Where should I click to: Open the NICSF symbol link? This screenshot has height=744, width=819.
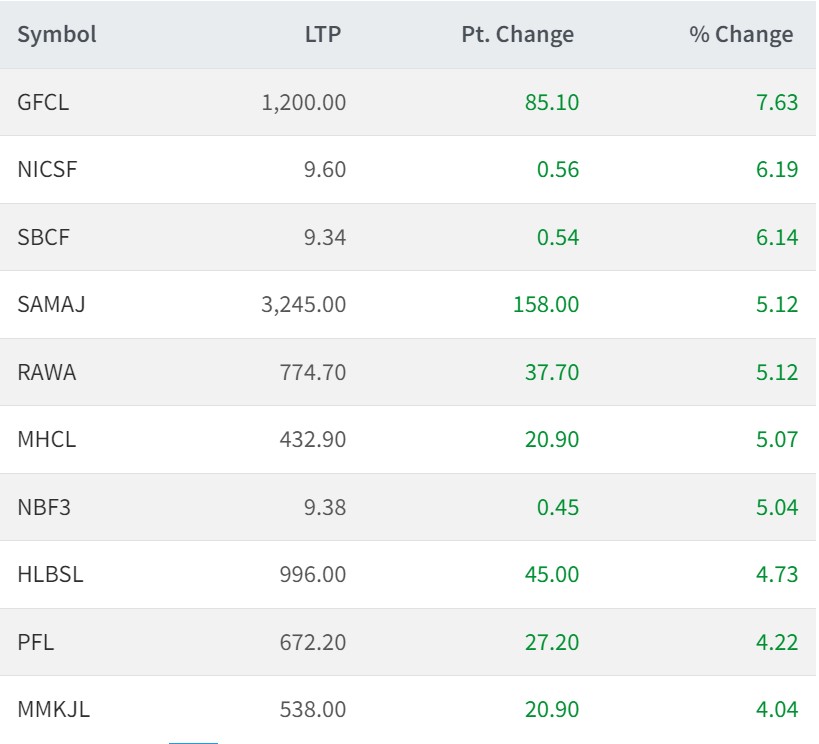point(47,169)
